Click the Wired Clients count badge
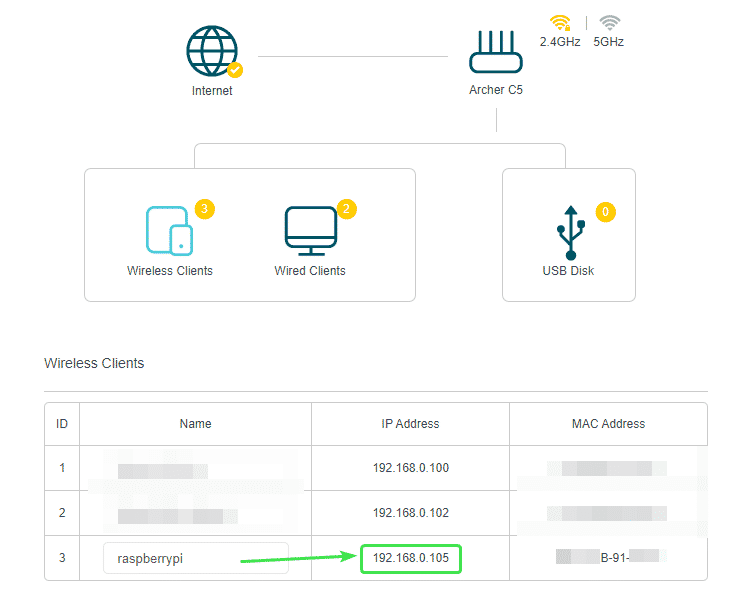 [347, 209]
